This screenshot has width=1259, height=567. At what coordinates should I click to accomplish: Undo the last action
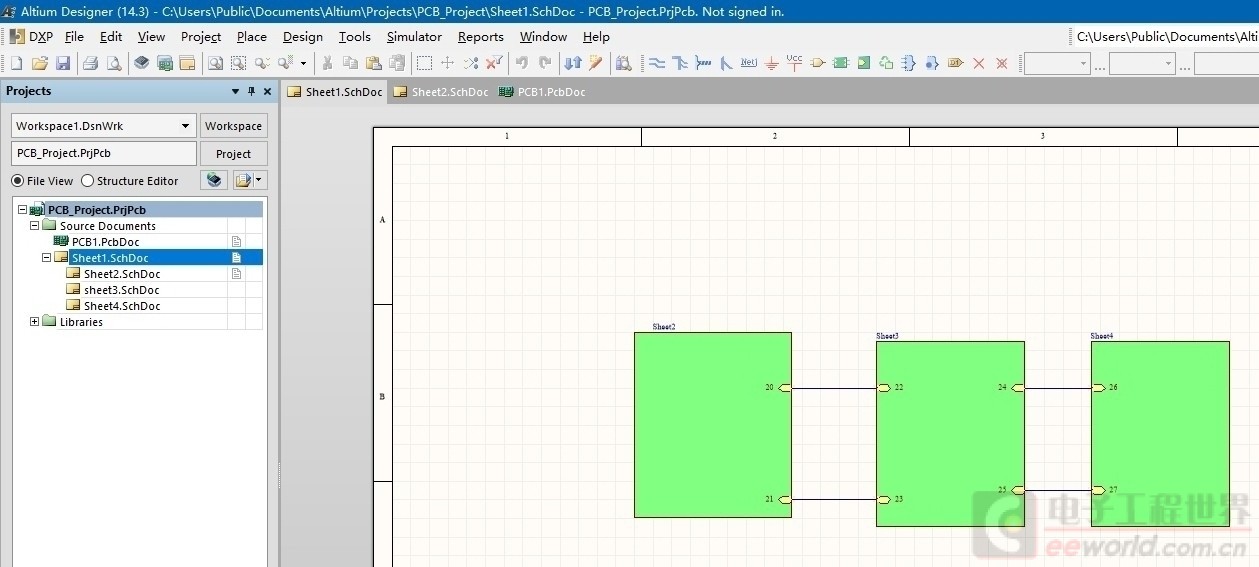click(x=521, y=63)
